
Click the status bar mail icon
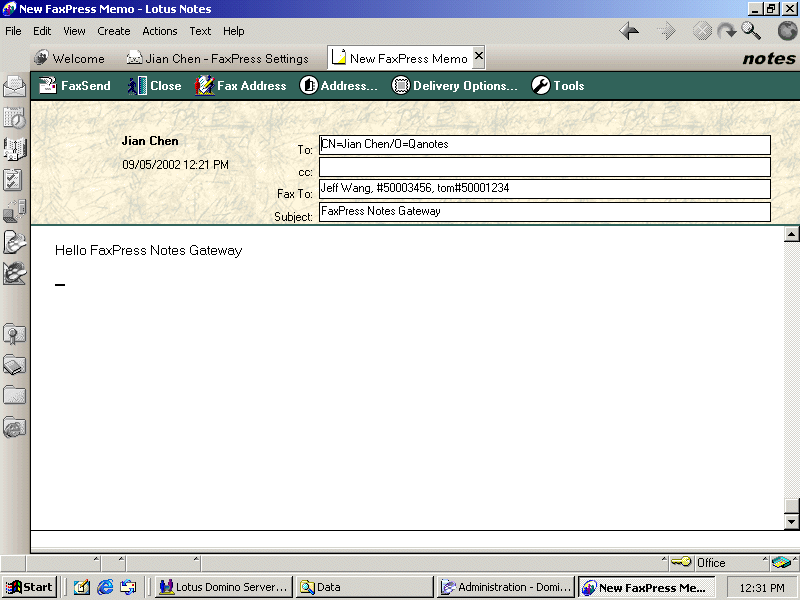[781, 562]
